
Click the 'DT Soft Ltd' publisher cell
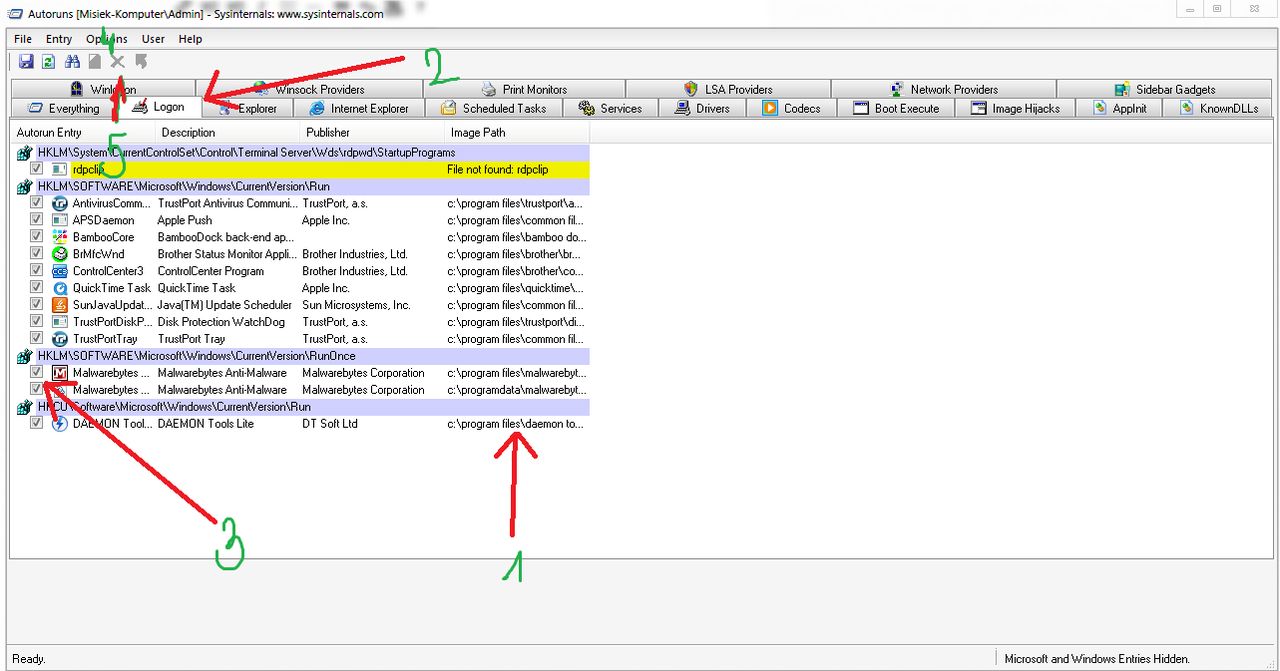[329, 423]
